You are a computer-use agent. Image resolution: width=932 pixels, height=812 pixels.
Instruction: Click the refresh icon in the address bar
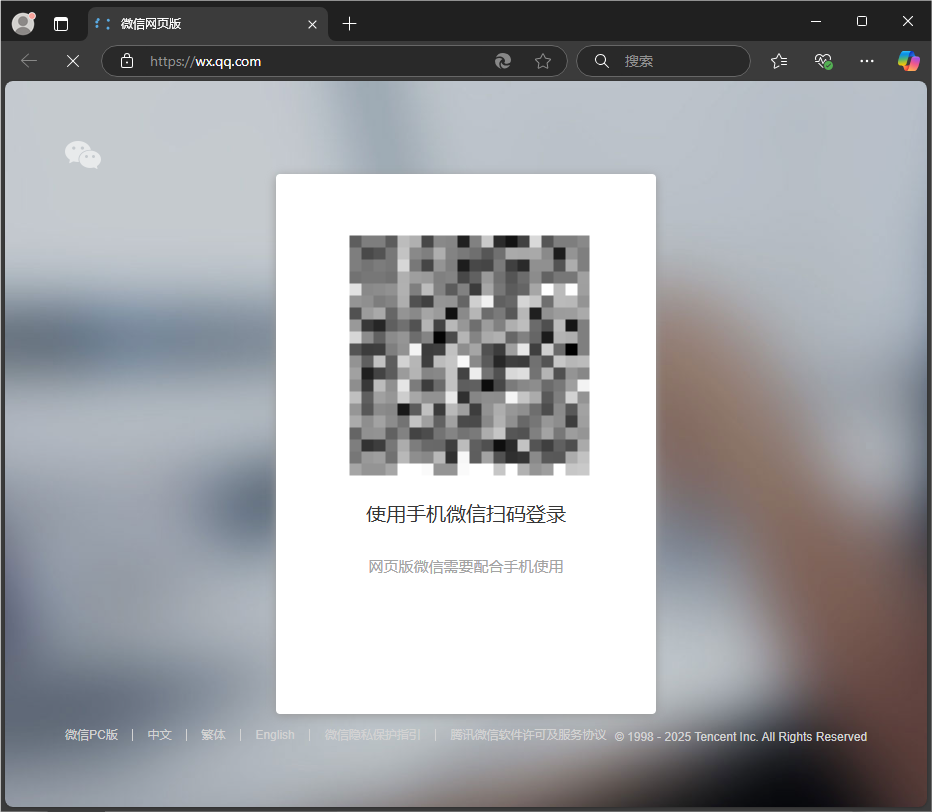pos(503,61)
